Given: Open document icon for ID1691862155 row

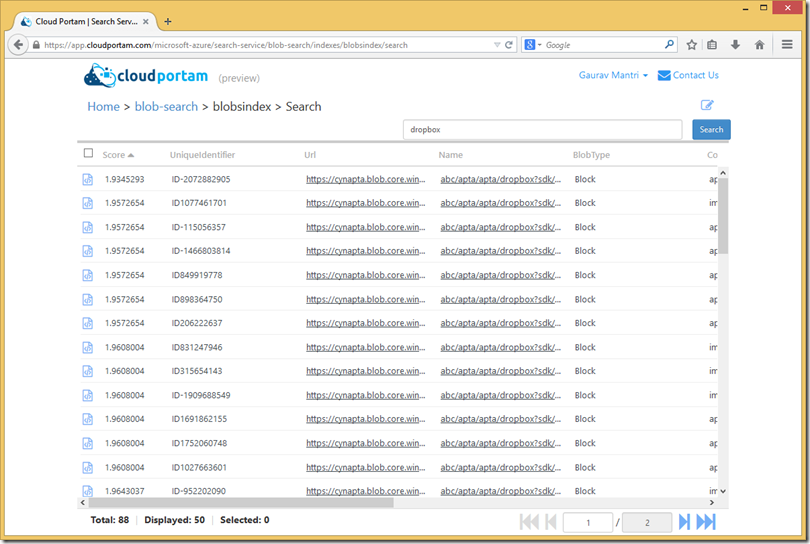Looking at the screenshot, I should click(88, 419).
